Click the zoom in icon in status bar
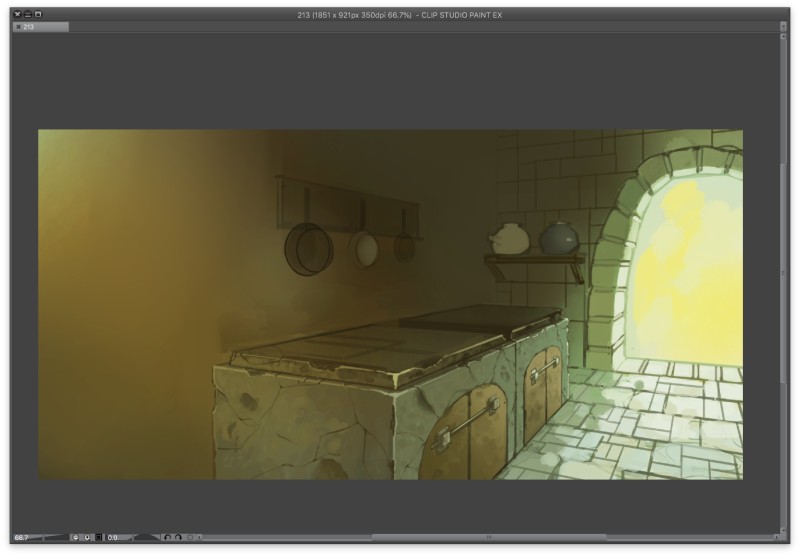The image size is (800, 556). tap(87, 537)
